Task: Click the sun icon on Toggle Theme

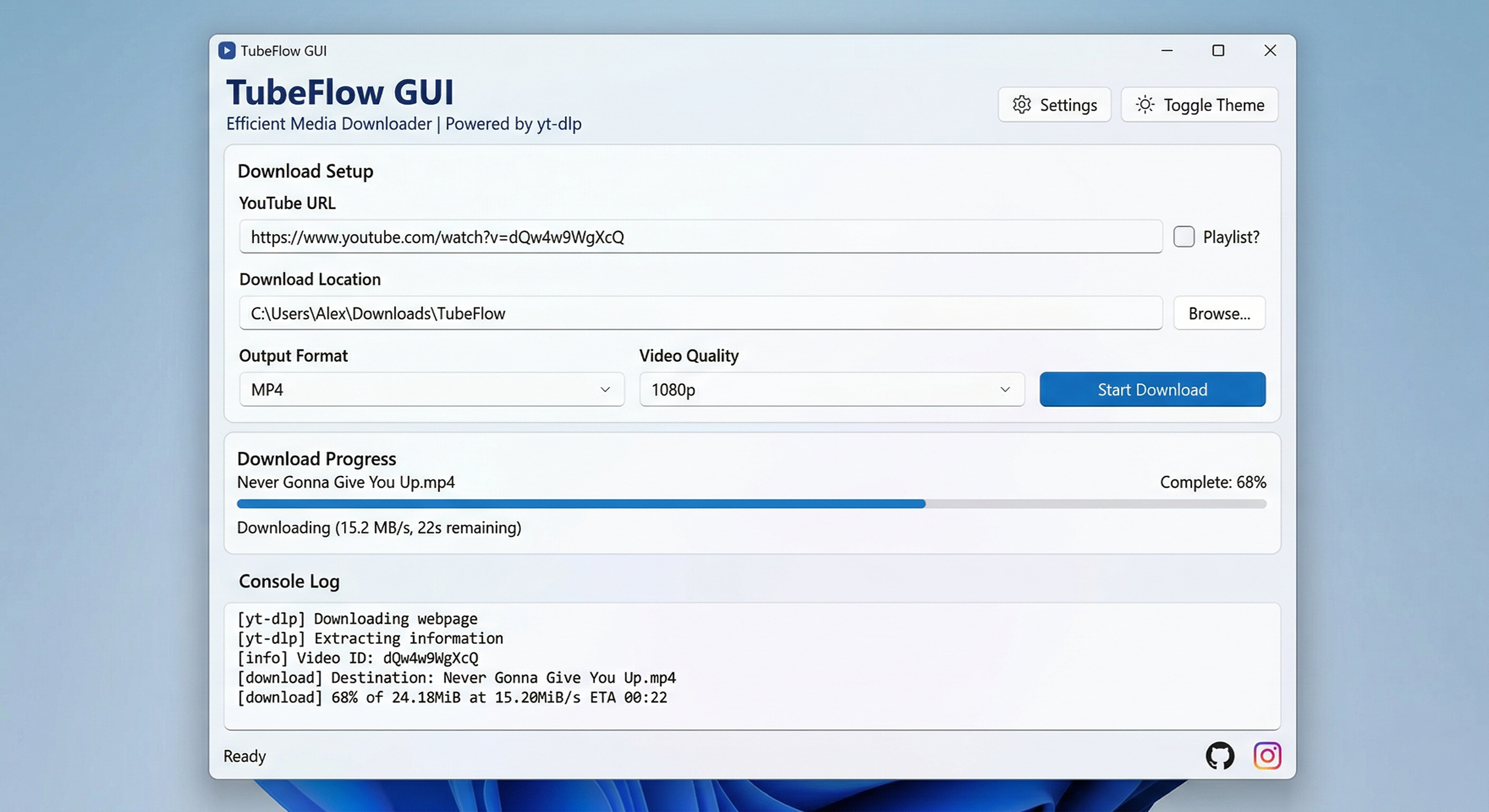Action: (x=1144, y=105)
